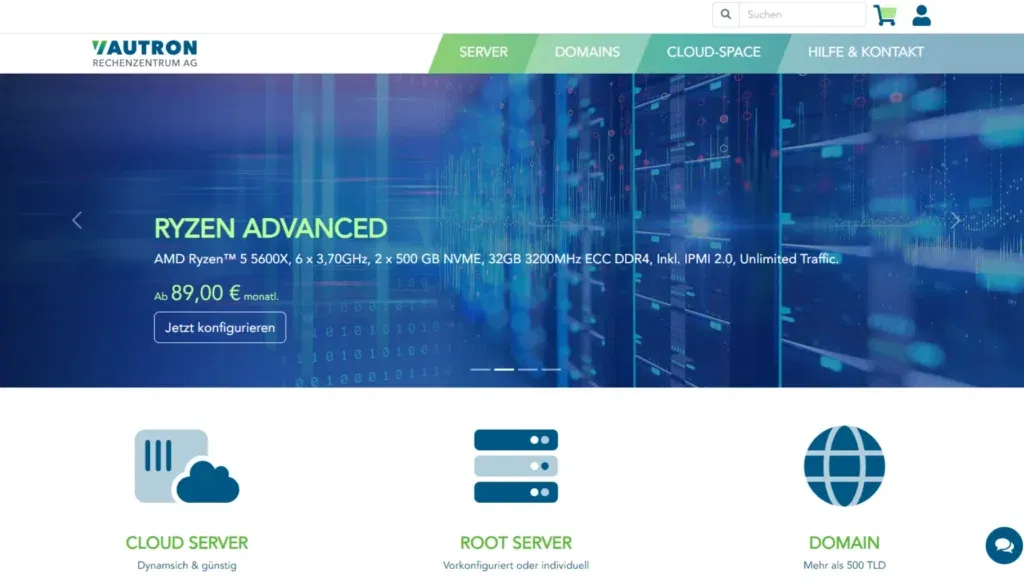Open the CLOUD-SPACE section
This screenshot has width=1024, height=585.
(713, 52)
